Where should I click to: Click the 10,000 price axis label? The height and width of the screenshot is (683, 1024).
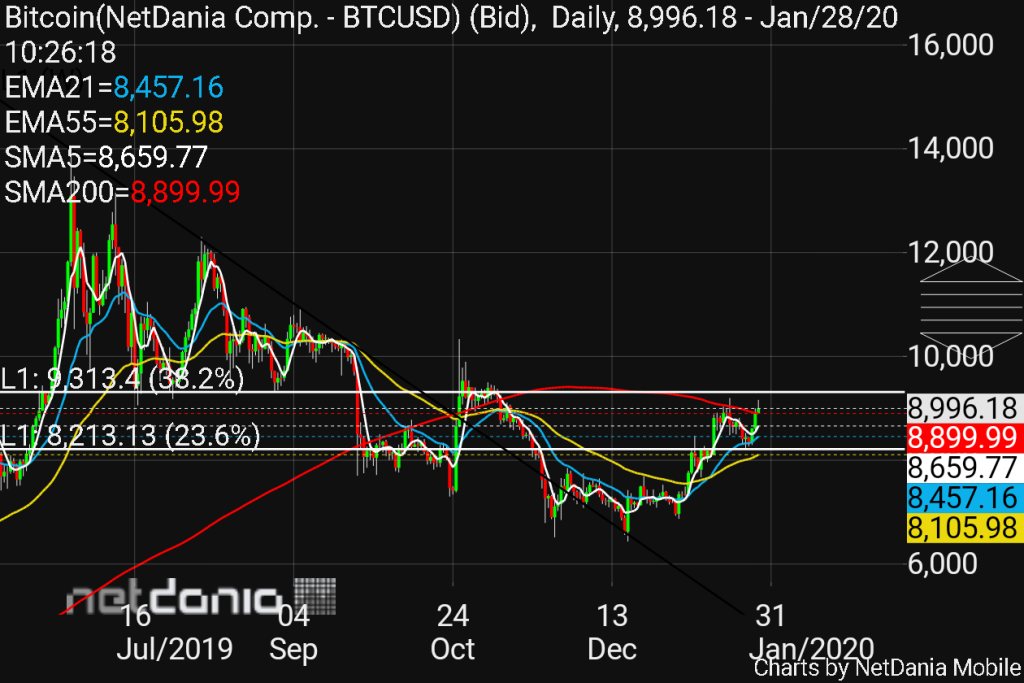point(951,356)
